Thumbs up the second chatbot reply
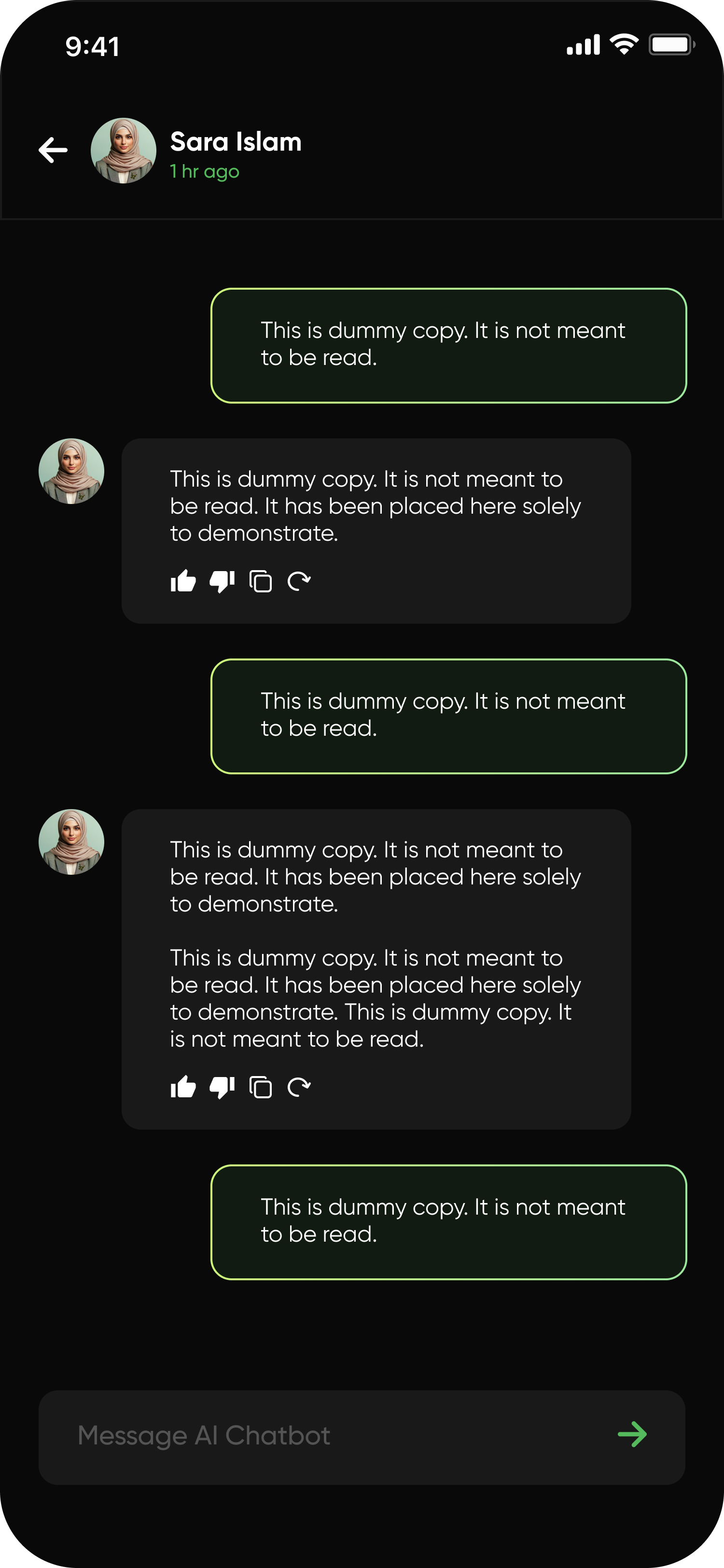724x1568 pixels. (183, 1087)
